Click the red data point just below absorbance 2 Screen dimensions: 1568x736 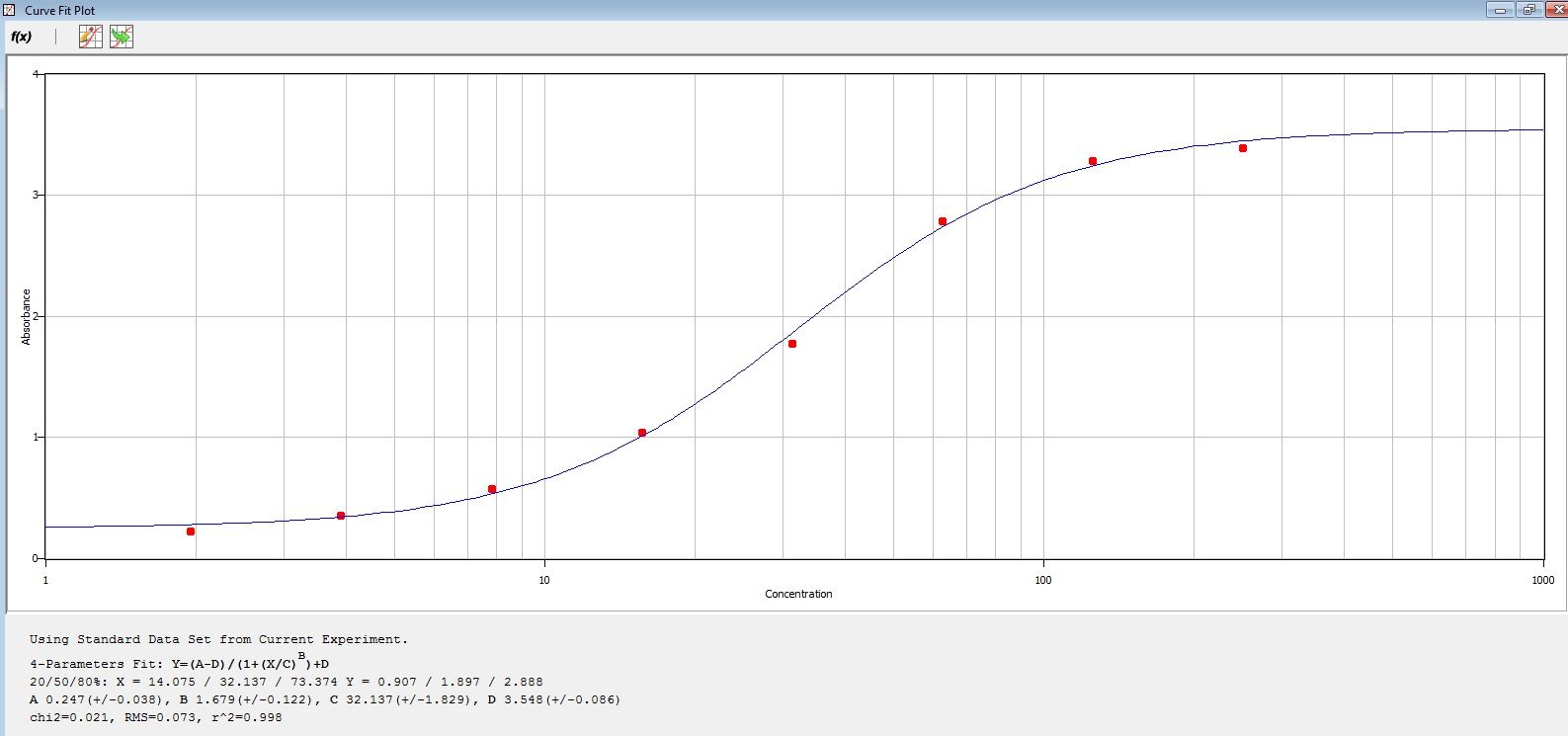(x=792, y=344)
